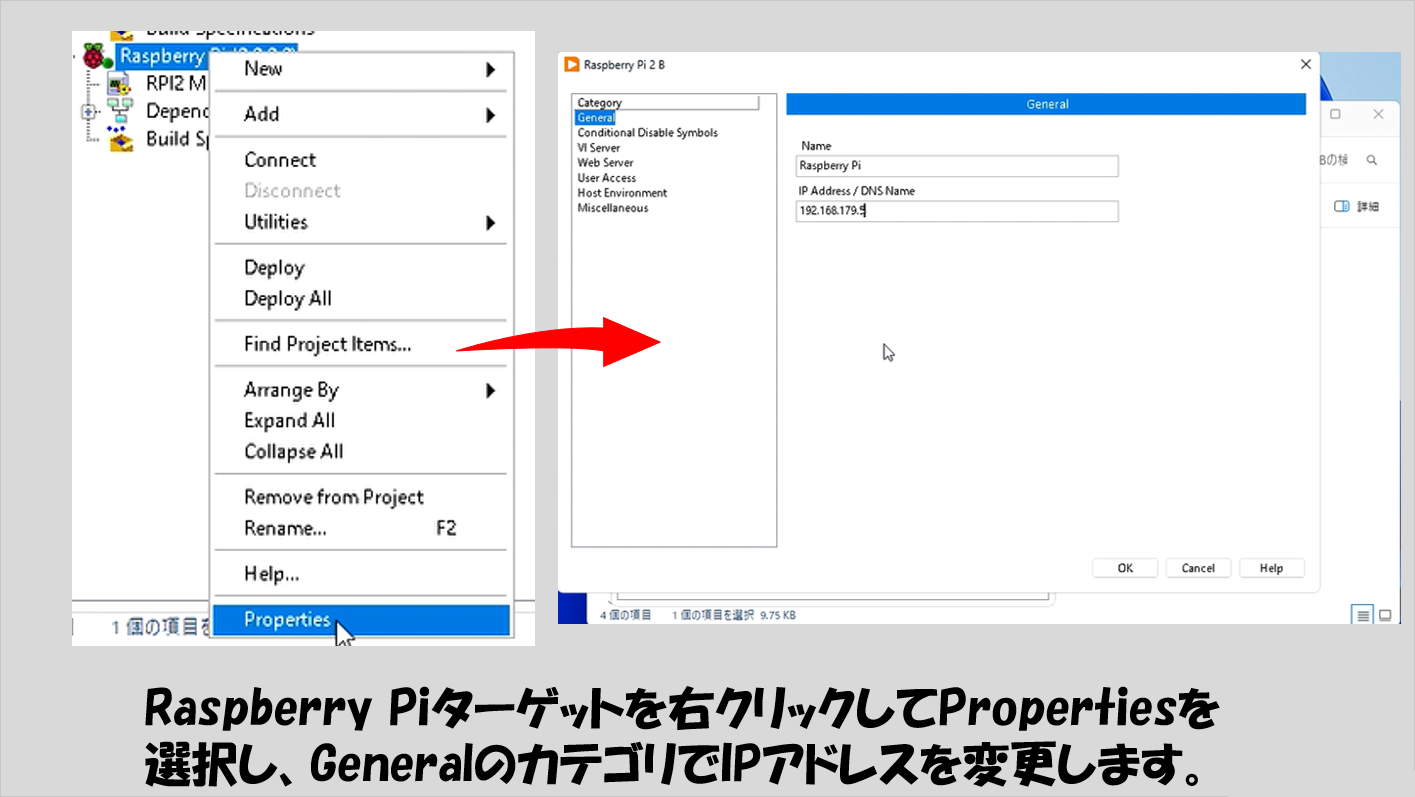Open the New submenu arrow
The width and height of the screenshot is (1415, 797).
tap(491, 69)
